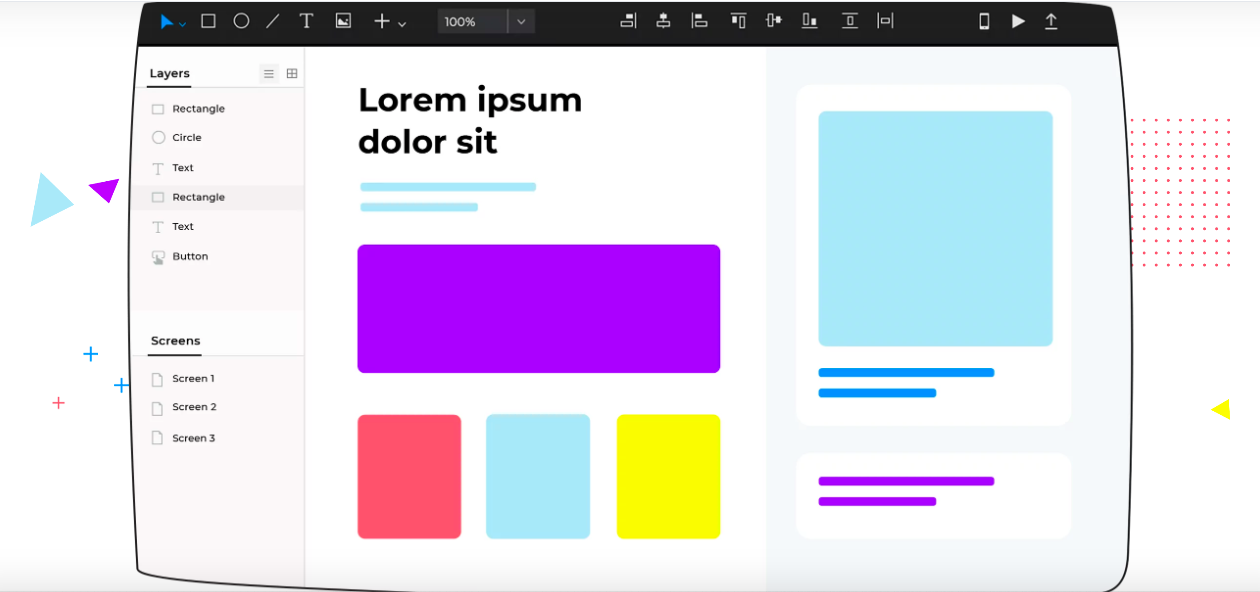Activate the Text tool in toolbar
This screenshot has height=592, width=1260.
tap(307, 21)
